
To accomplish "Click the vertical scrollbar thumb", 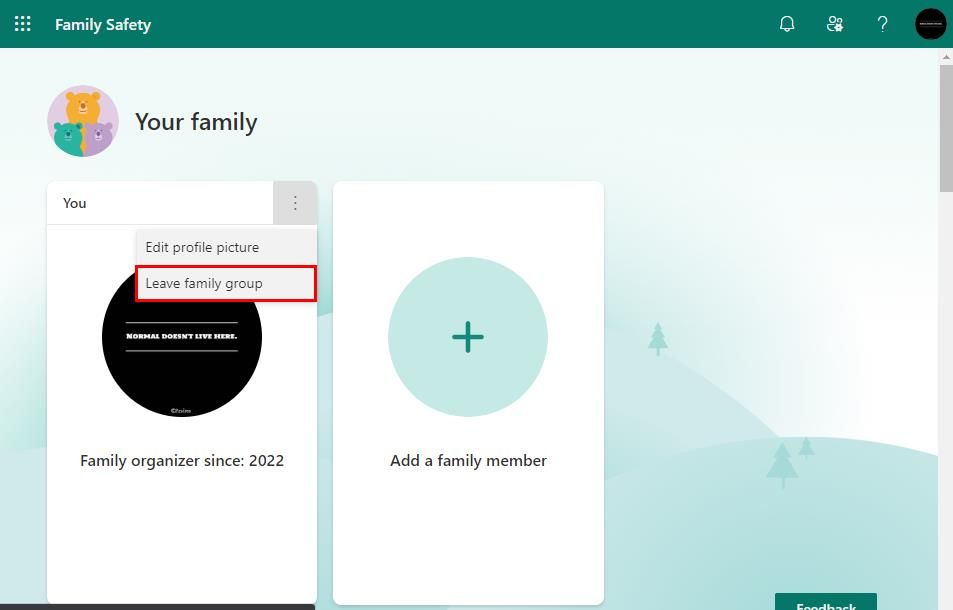I will point(946,129).
